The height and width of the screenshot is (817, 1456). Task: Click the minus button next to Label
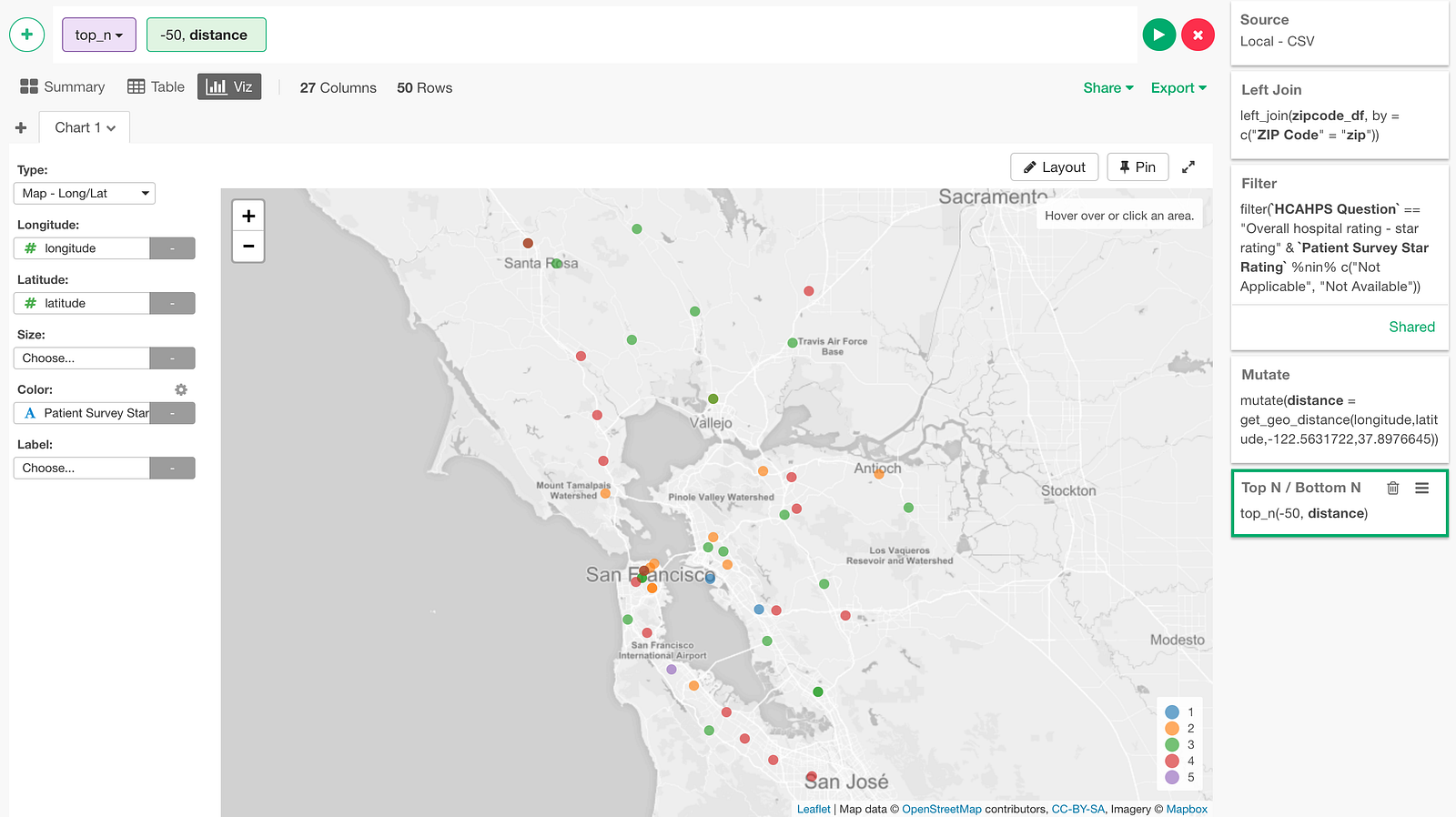click(172, 468)
